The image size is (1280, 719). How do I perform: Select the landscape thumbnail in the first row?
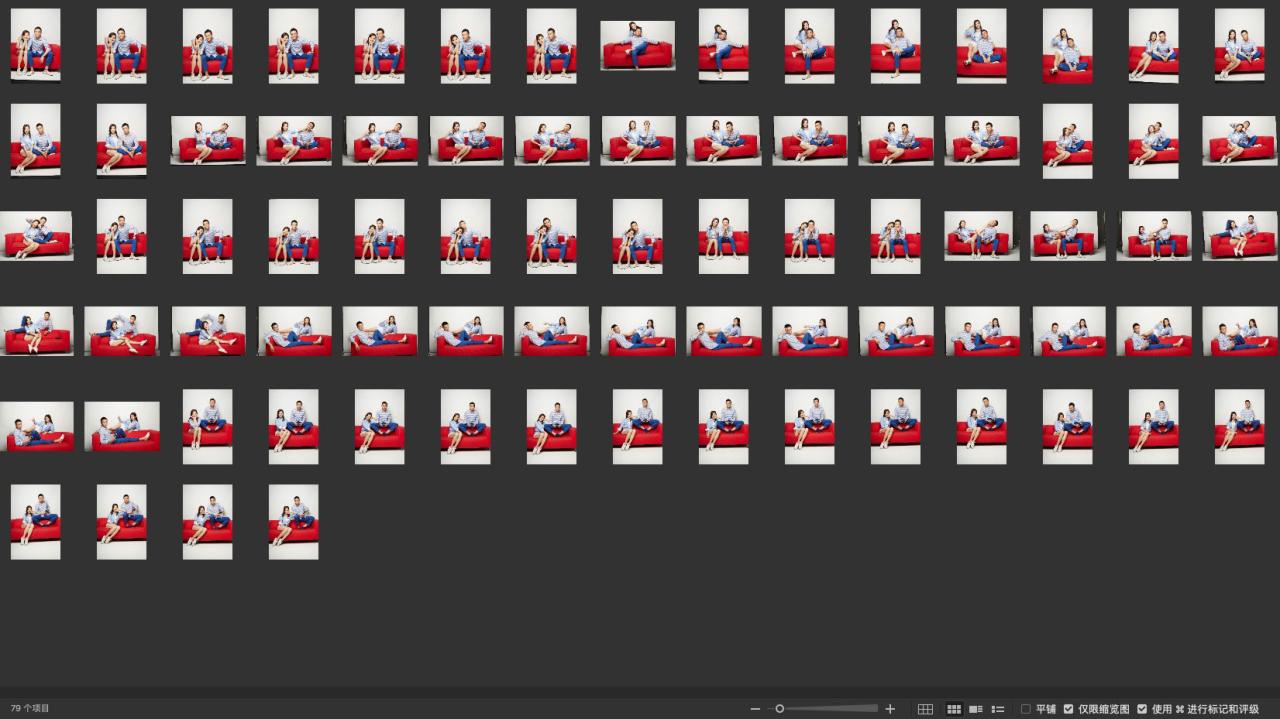[638, 45]
